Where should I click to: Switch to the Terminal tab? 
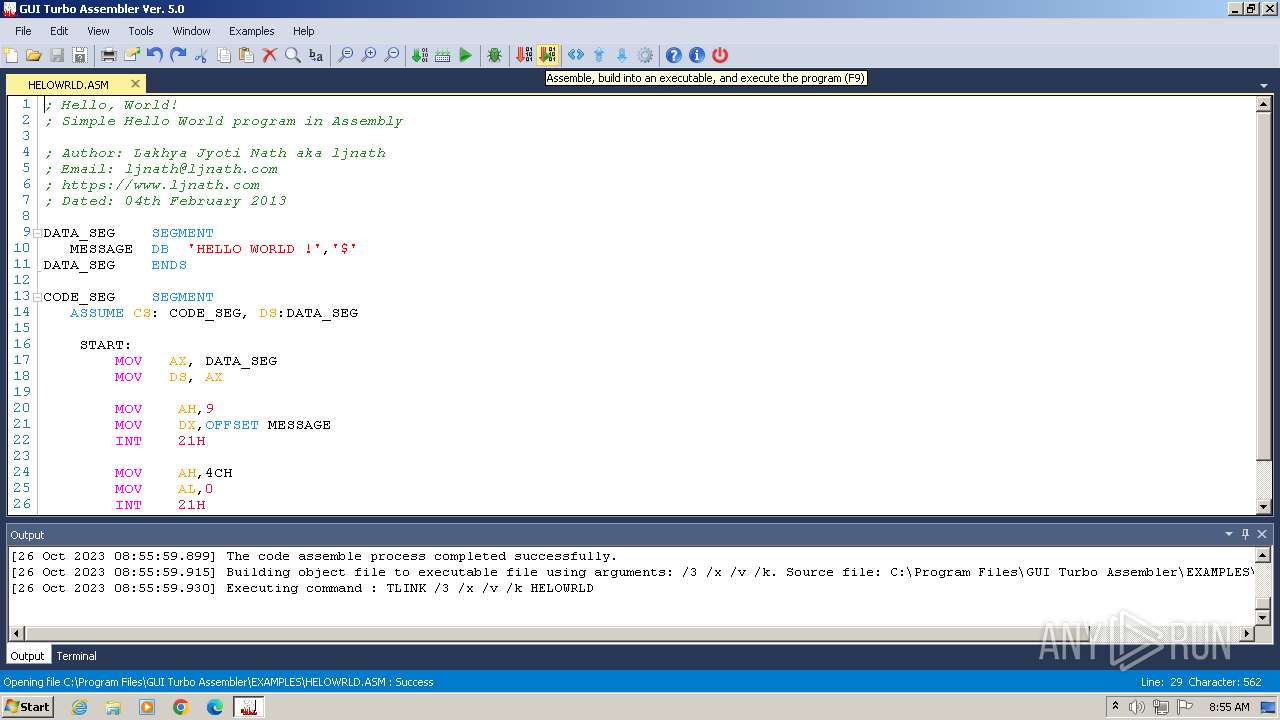click(76, 656)
